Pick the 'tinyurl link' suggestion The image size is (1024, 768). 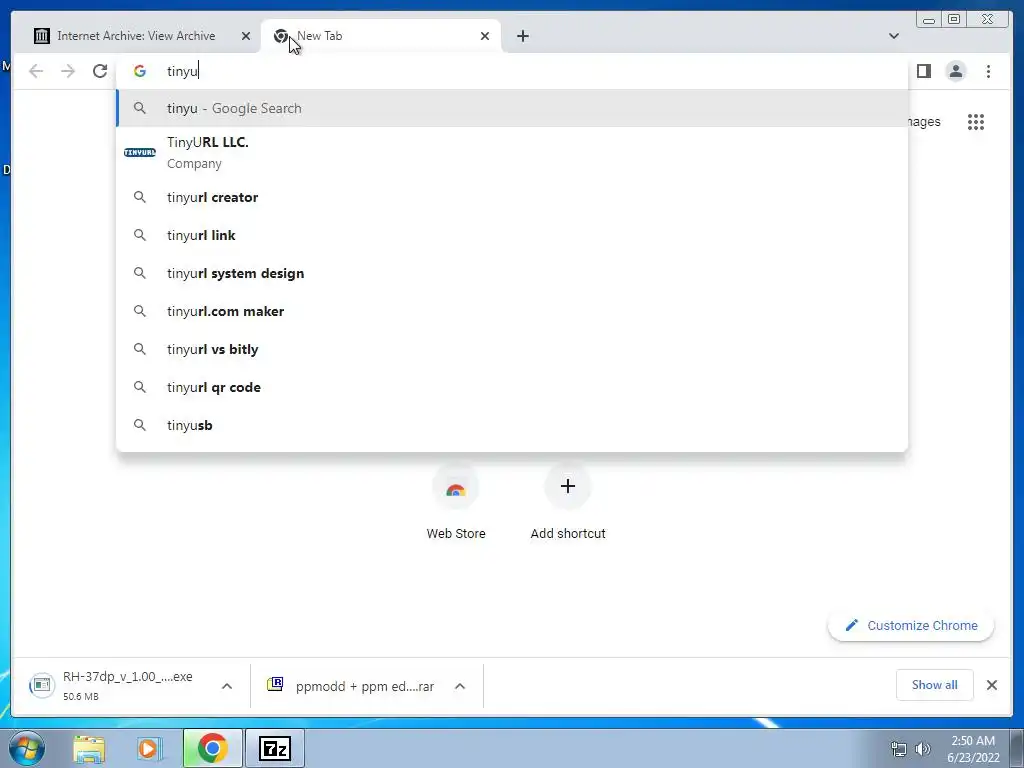[x=512, y=235]
